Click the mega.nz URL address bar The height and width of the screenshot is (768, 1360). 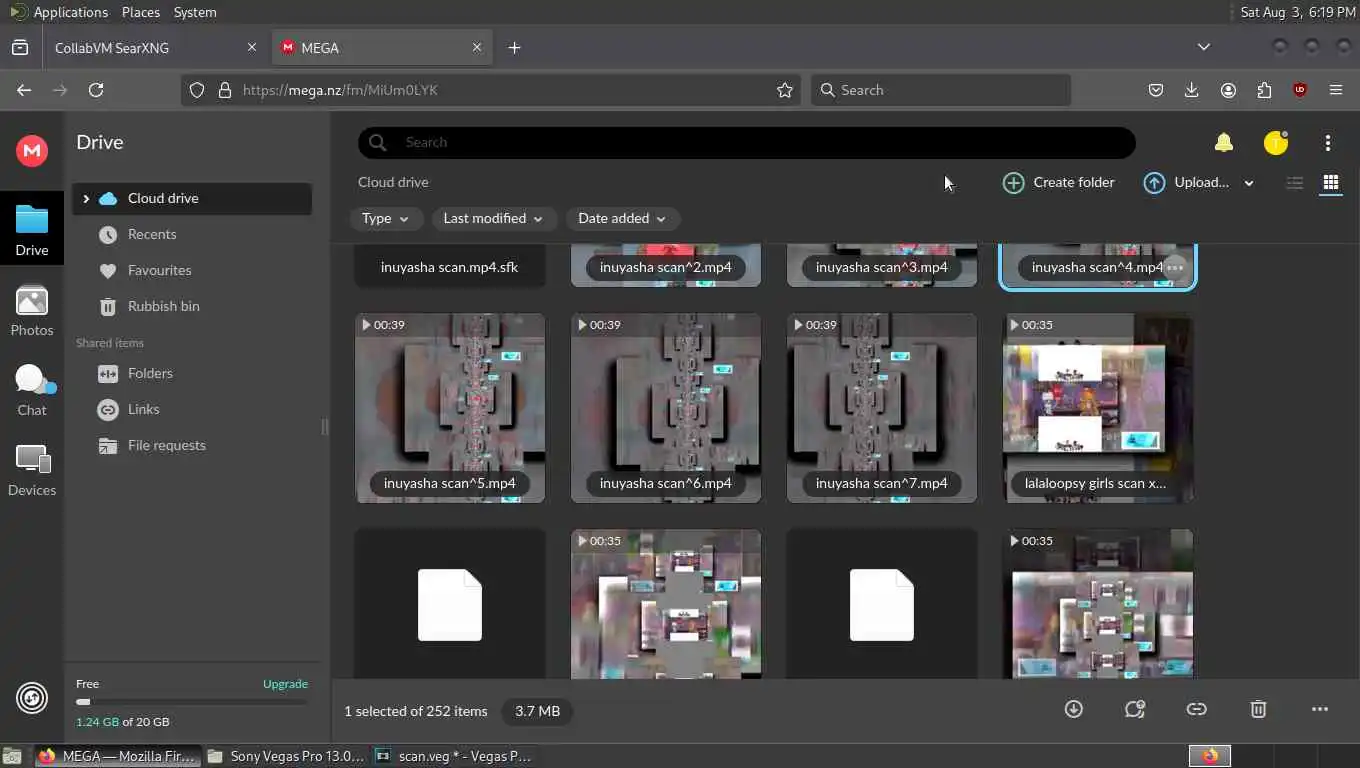tap(490, 90)
